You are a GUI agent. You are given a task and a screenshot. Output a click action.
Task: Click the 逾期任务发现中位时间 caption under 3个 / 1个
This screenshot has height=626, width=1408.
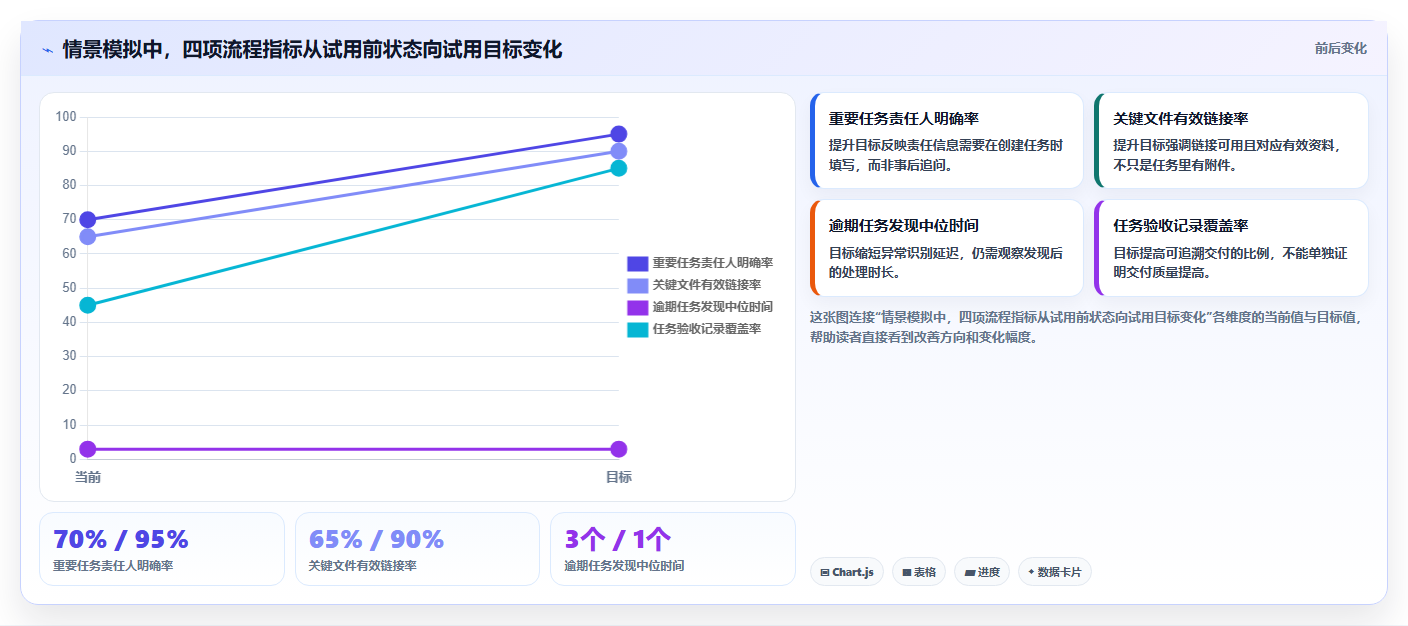(x=624, y=566)
